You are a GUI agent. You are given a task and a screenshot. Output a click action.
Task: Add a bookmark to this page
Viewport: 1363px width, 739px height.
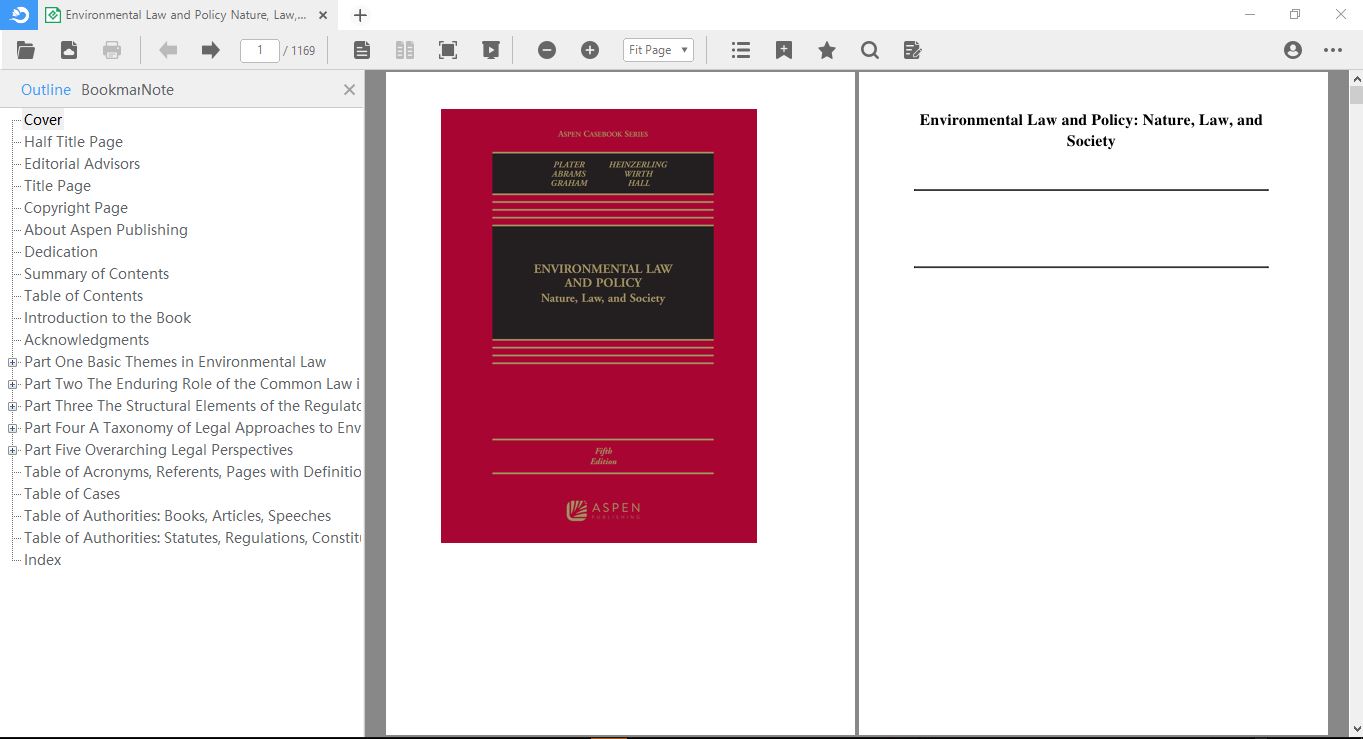(784, 50)
